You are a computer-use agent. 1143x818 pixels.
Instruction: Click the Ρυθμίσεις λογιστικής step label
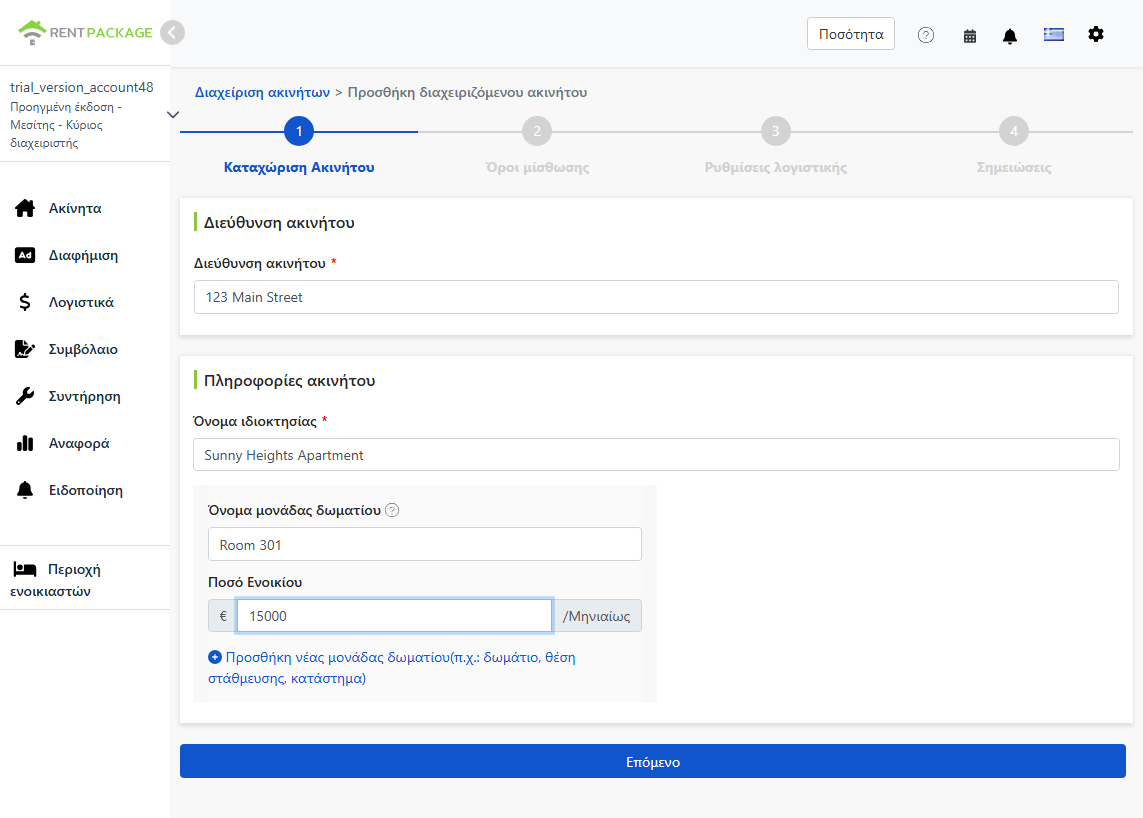tap(776, 168)
